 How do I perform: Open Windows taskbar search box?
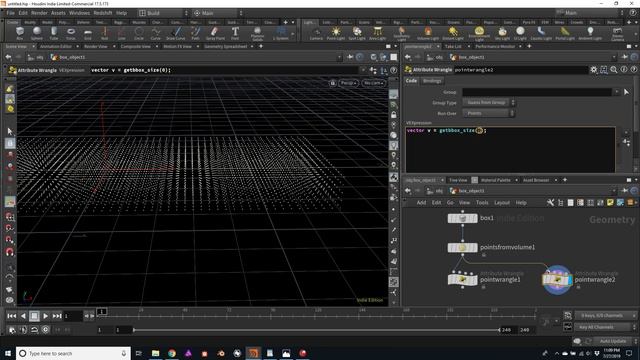[73, 353]
